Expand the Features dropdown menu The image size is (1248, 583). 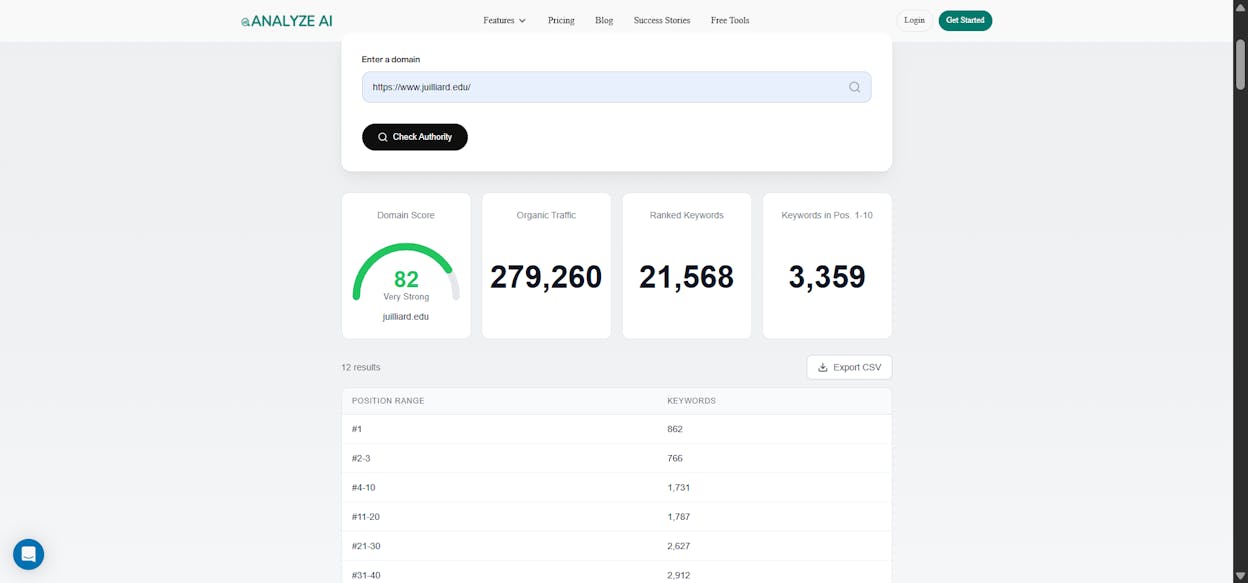coord(504,20)
